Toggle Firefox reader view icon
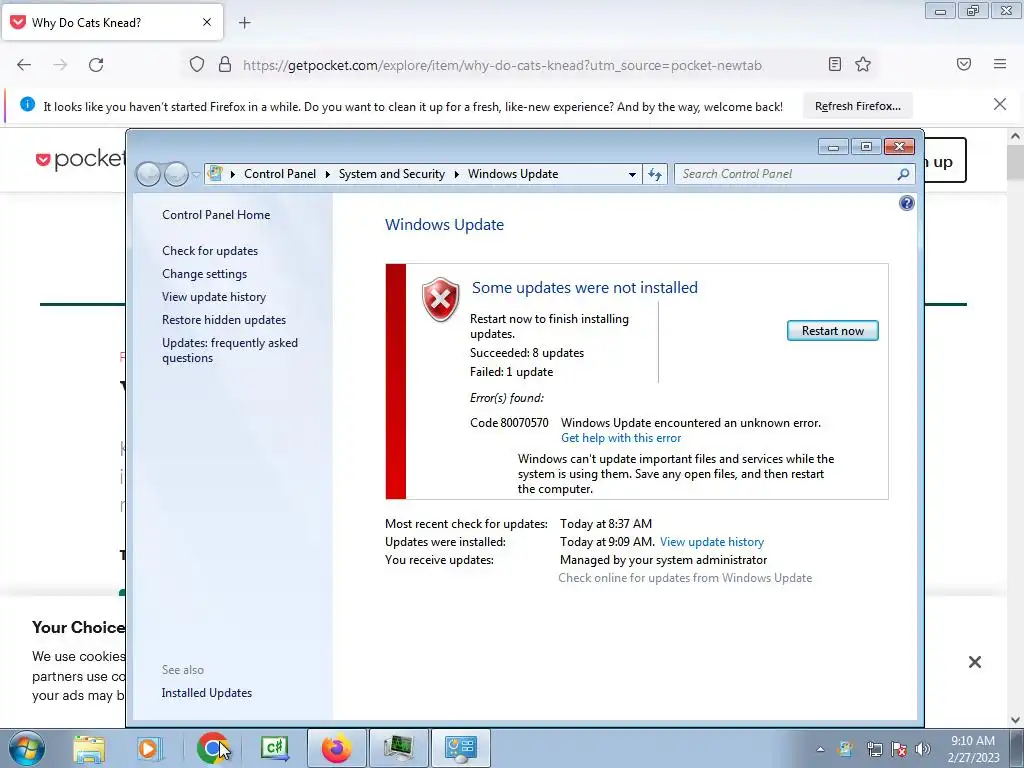 click(835, 64)
